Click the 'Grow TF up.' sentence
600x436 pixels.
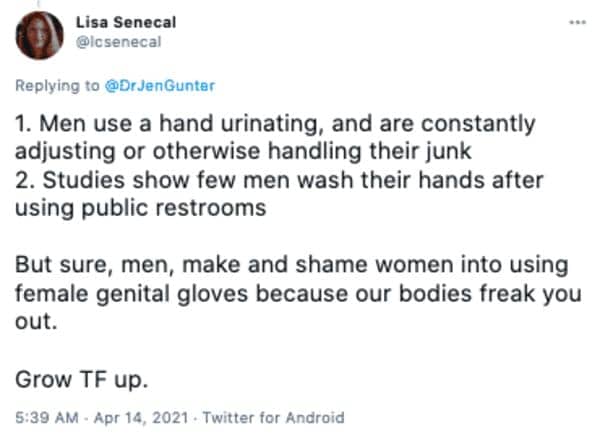pyautogui.click(x=82, y=380)
